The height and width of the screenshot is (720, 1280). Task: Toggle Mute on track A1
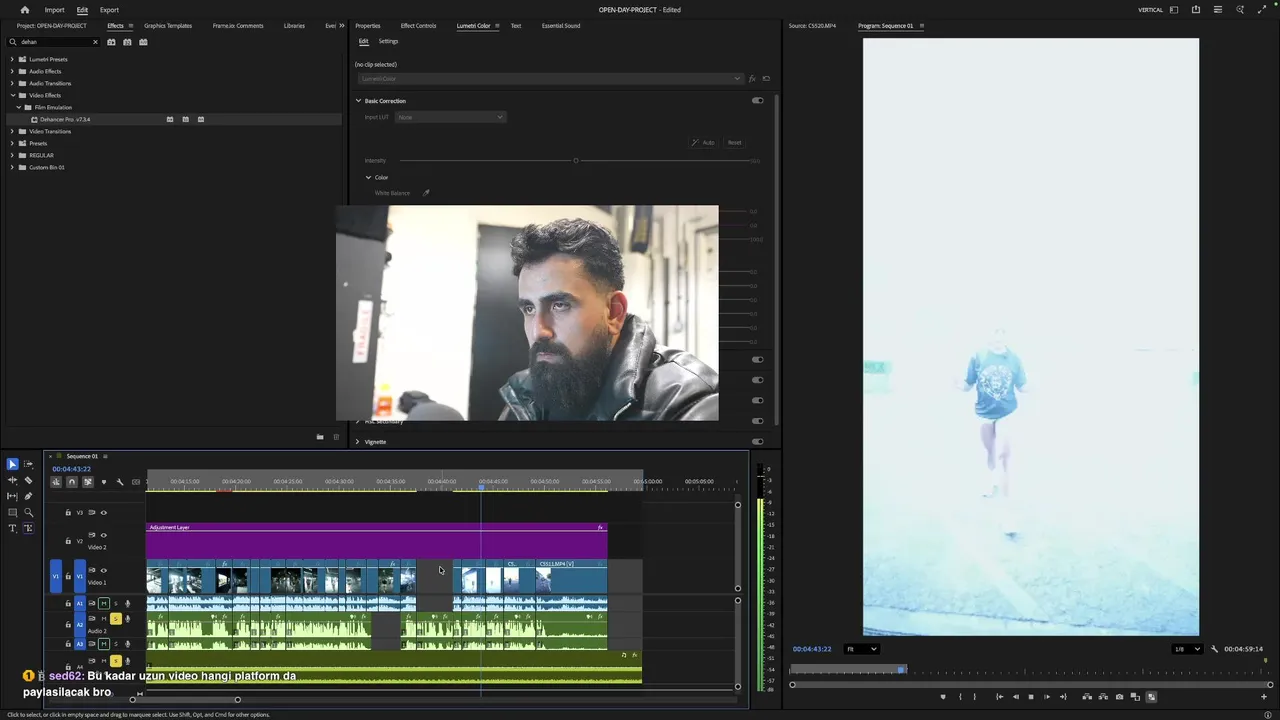(104, 603)
